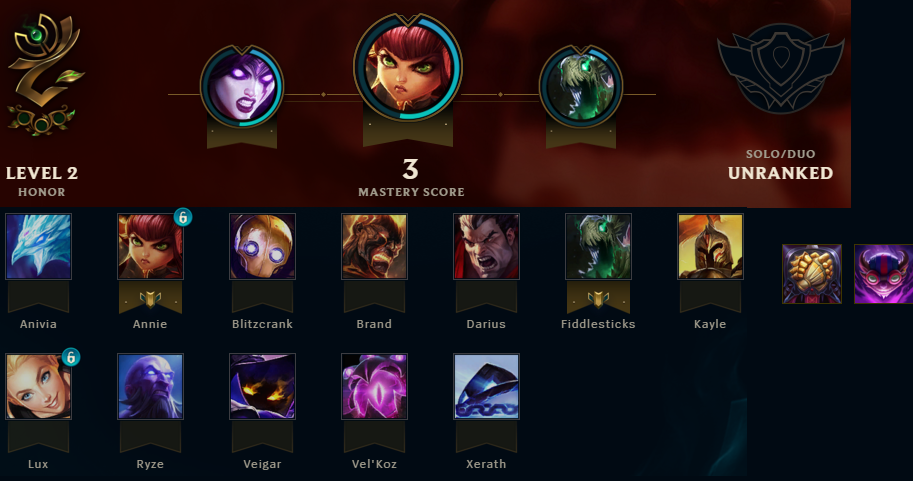Click the golden gauntlet icon on right

pyautogui.click(x=812, y=274)
